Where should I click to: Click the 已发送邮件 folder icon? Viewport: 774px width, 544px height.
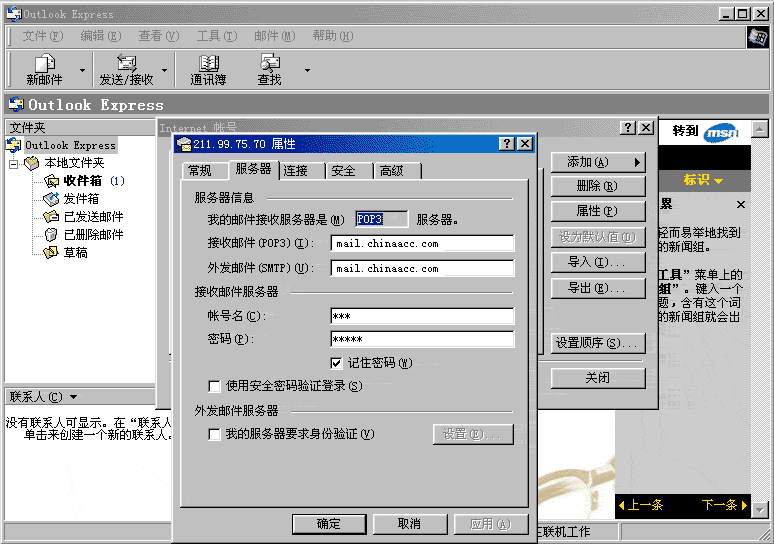[51, 217]
